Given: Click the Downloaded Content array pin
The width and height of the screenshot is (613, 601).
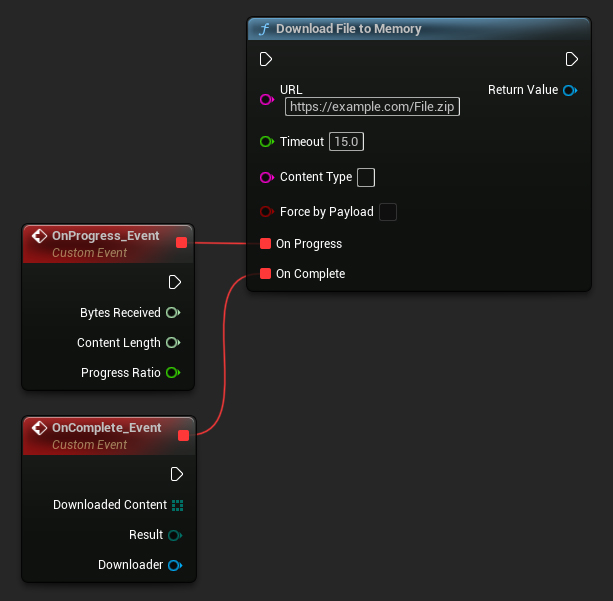Looking at the screenshot, I should (x=177, y=505).
